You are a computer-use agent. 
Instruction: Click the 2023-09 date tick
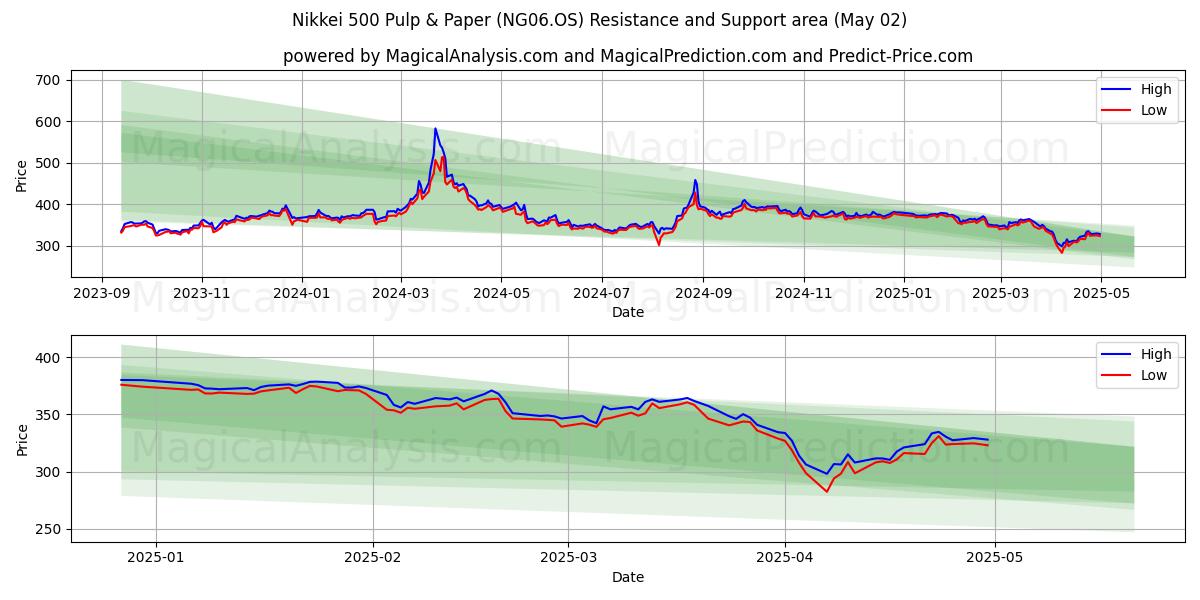(101, 293)
